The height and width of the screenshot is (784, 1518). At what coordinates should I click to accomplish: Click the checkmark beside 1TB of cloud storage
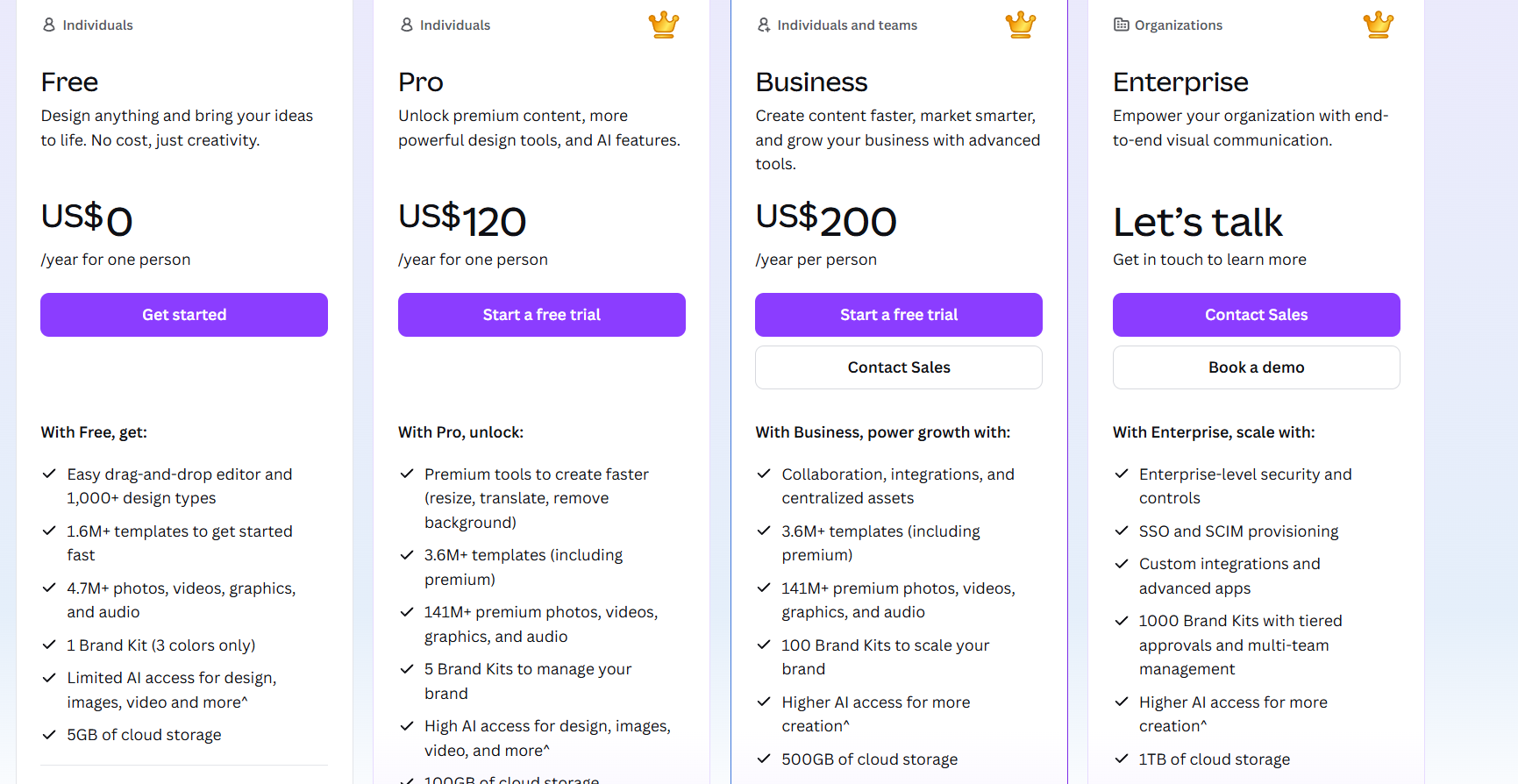click(1122, 758)
